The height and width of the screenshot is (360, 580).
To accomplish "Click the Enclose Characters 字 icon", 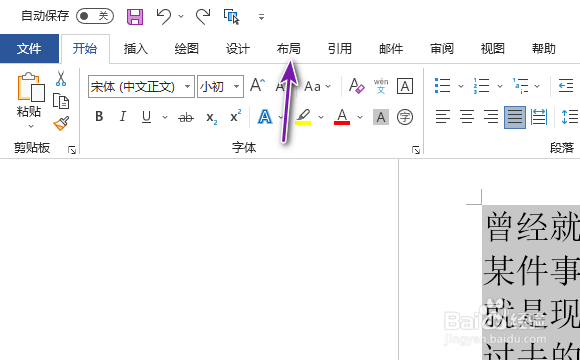I will tap(405, 117).
